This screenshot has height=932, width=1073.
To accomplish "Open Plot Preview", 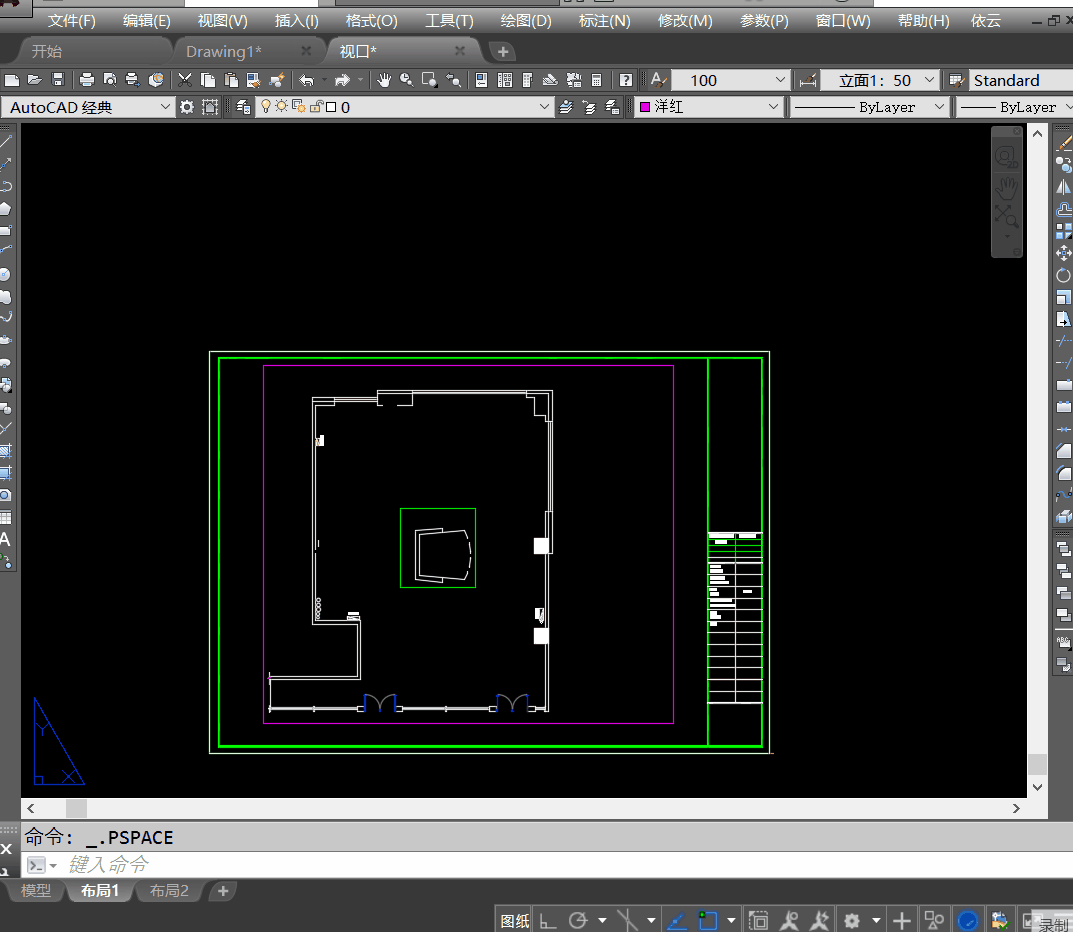I will [x=109, y=80].
